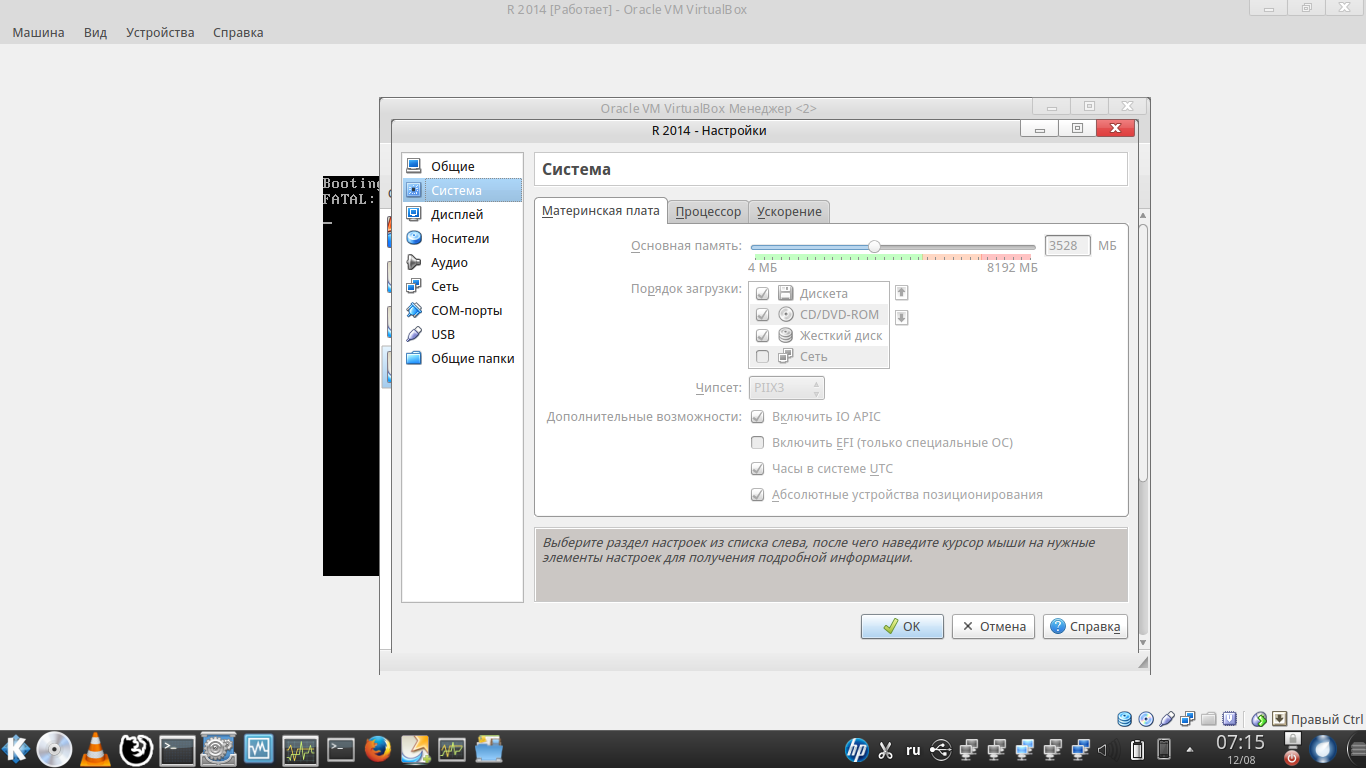
Task: Select Дисплей in the settings list
Action: point(456,214)
